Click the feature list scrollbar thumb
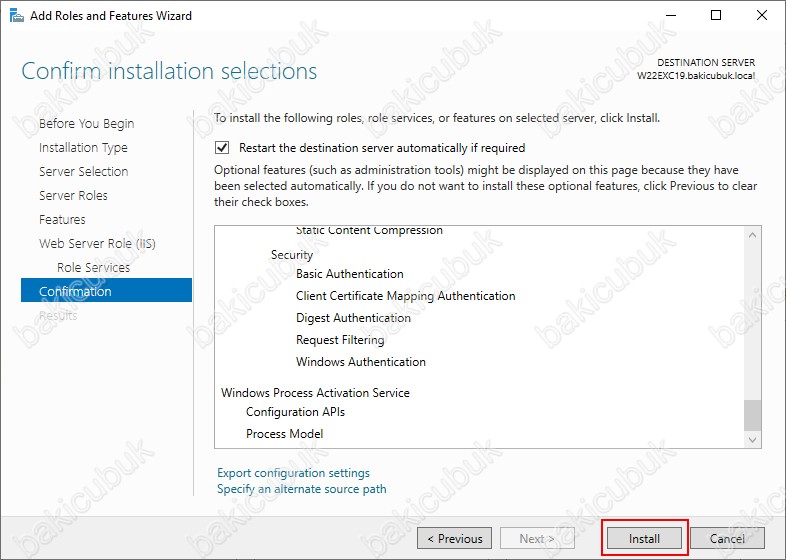Image resolution: width=786 pixels, height=560 pixels. (x=752, y=415)
